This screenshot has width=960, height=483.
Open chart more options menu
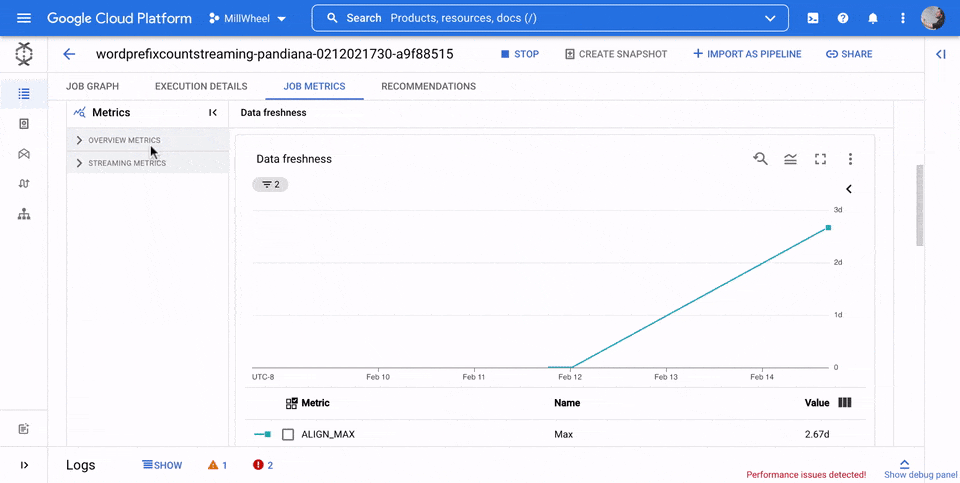[850, 159]
